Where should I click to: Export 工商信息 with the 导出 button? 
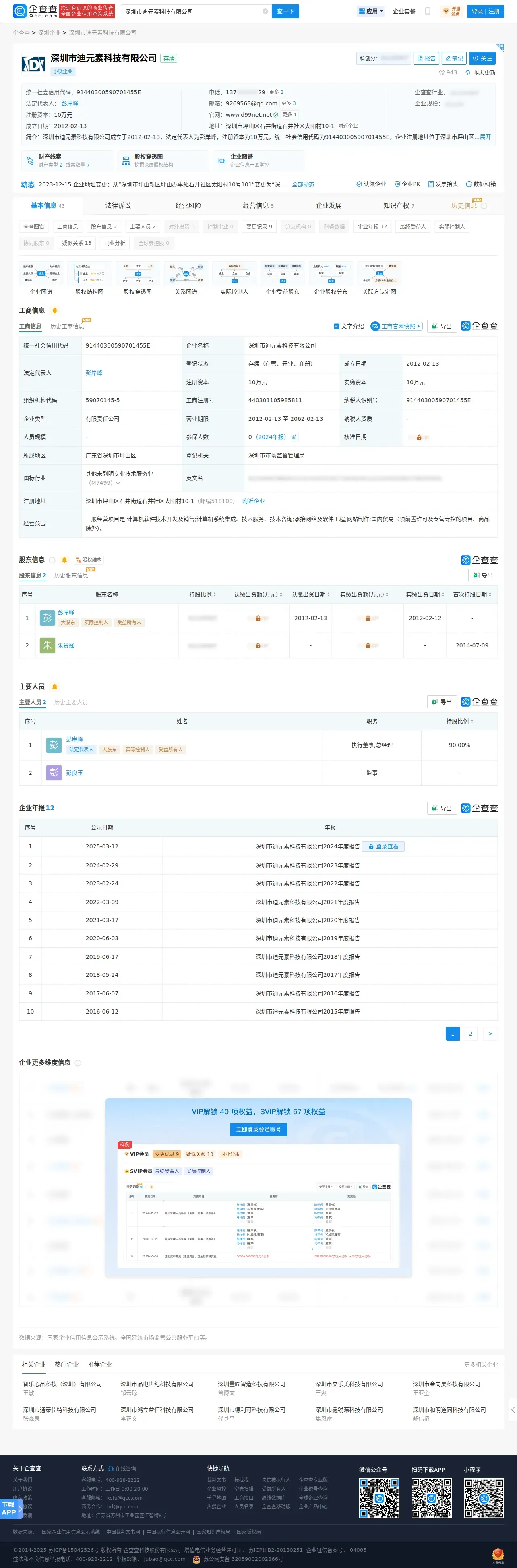442,326
